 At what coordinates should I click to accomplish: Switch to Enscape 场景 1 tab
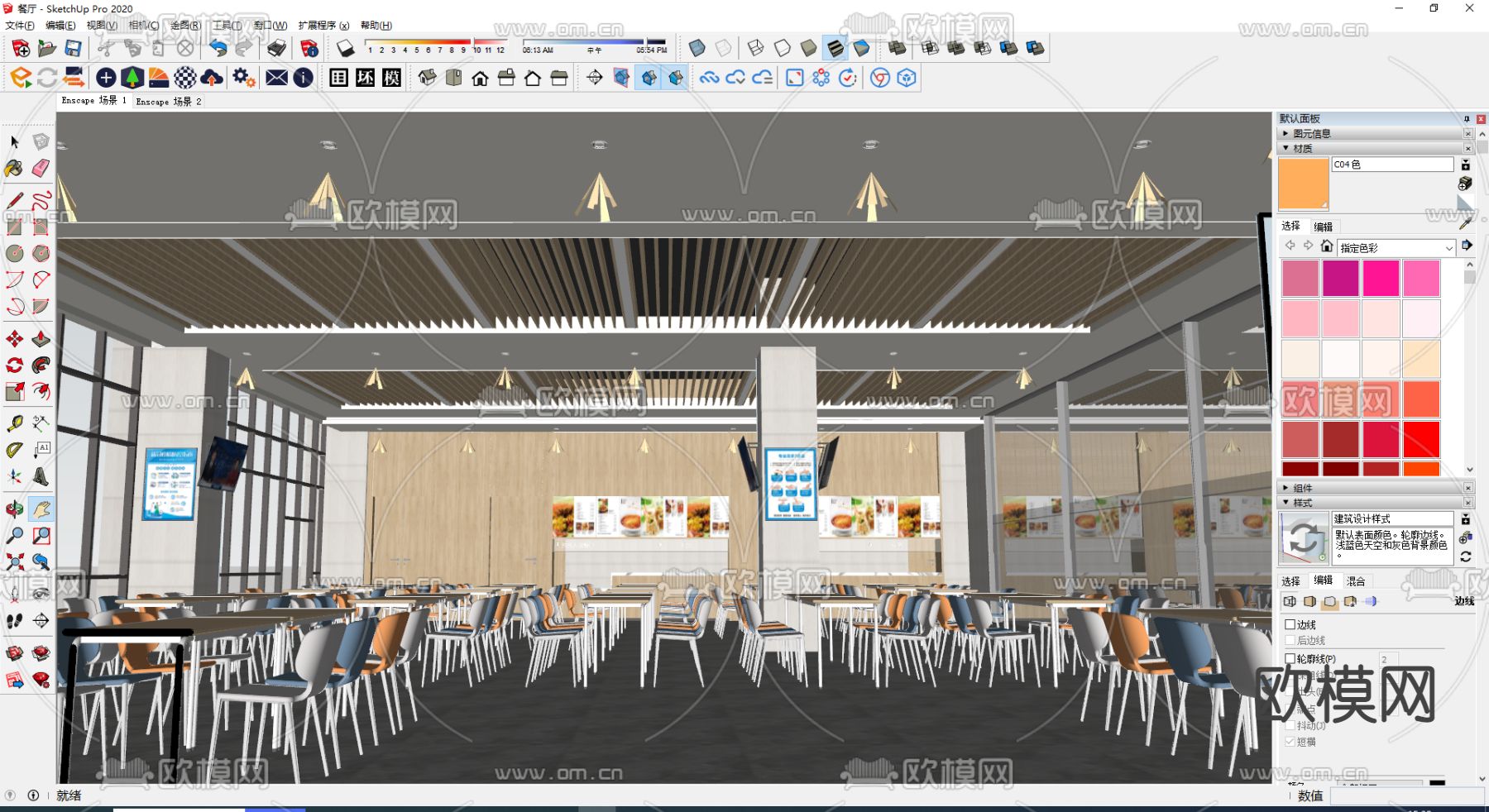[x=93, y=101]
